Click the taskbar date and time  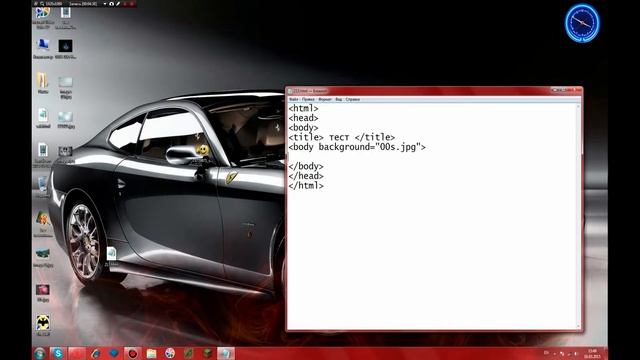592,353
